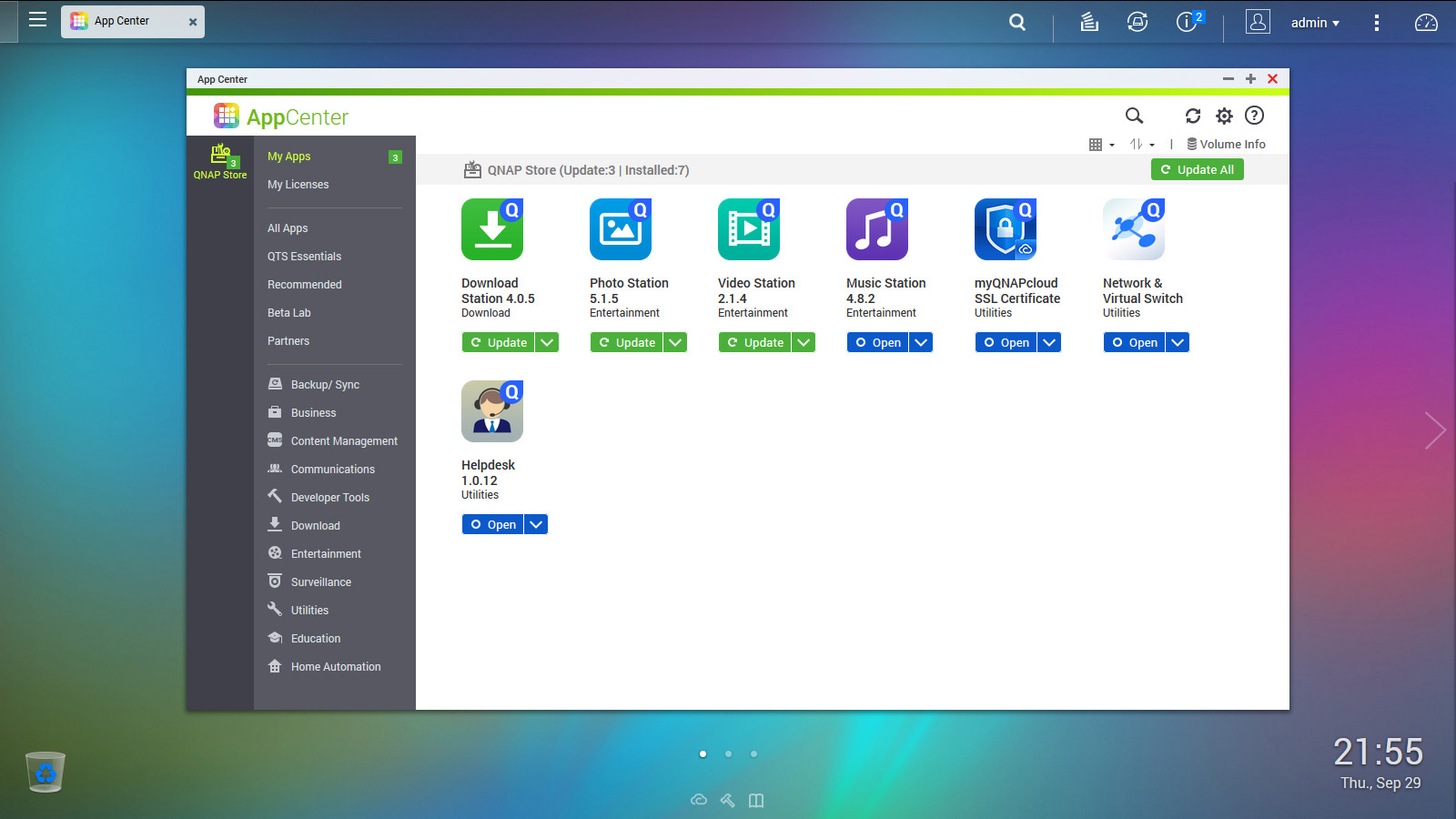The height and width of the screenshot is (819, 1456).
Task: Browse Business category
Action: tap(302, 413)
